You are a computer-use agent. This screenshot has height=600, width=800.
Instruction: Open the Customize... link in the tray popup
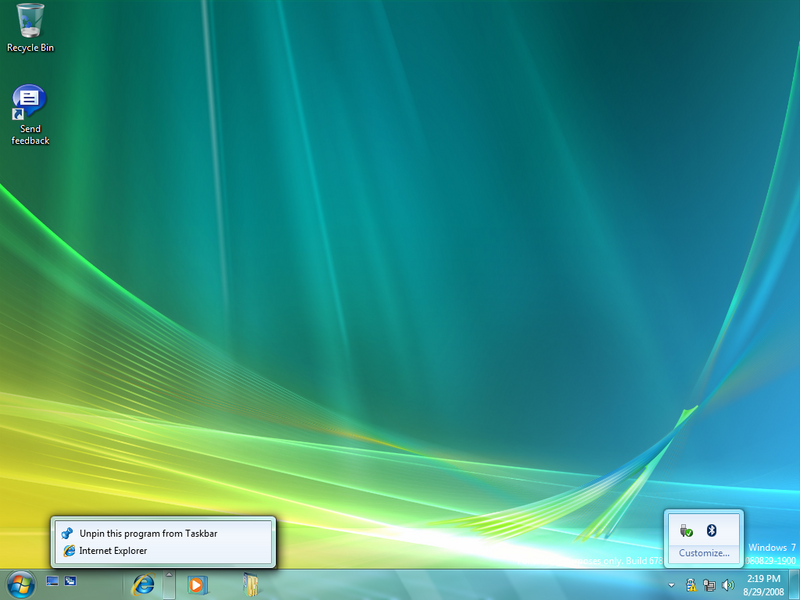[x=704, y=553]
